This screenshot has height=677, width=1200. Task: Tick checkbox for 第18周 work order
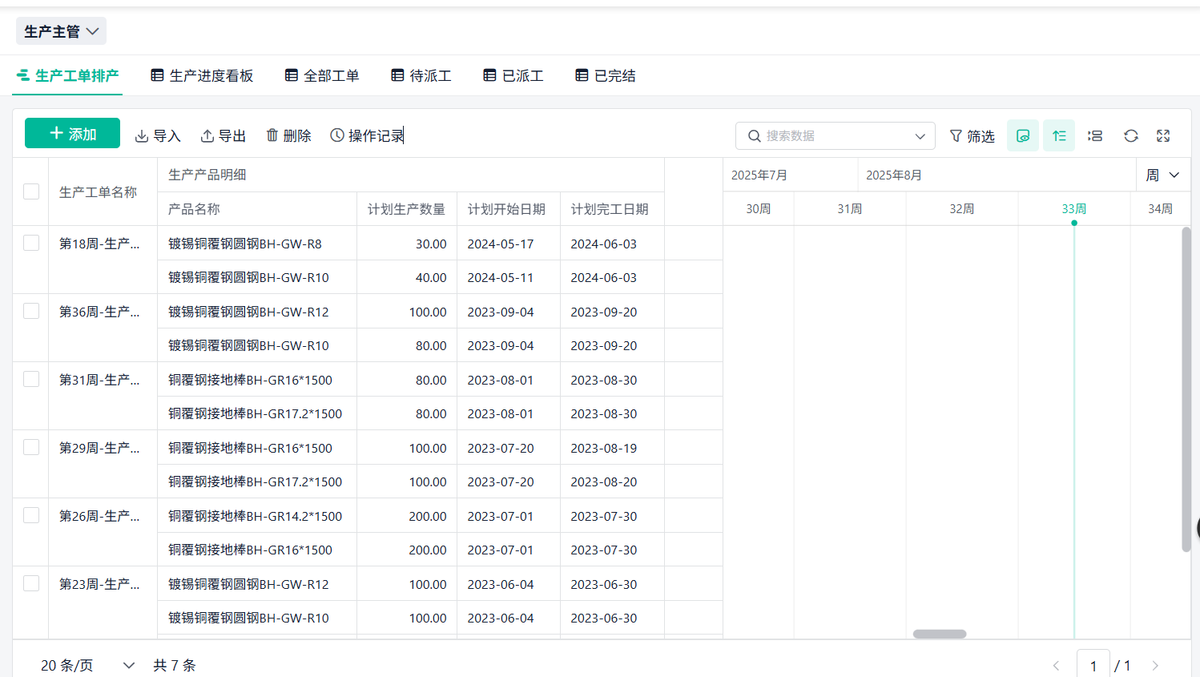31,243
